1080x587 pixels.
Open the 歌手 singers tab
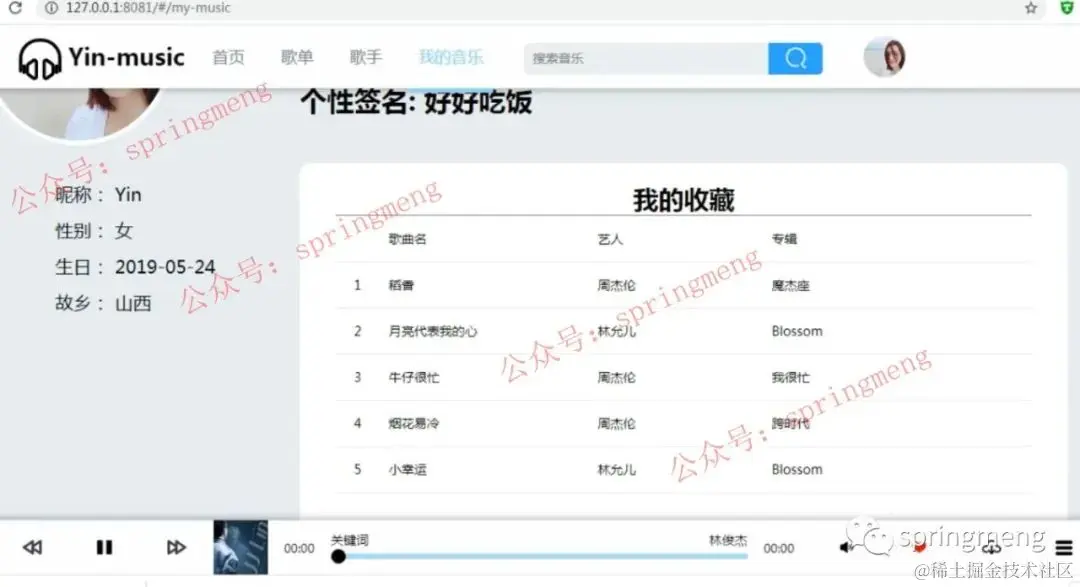coord(366,57)
